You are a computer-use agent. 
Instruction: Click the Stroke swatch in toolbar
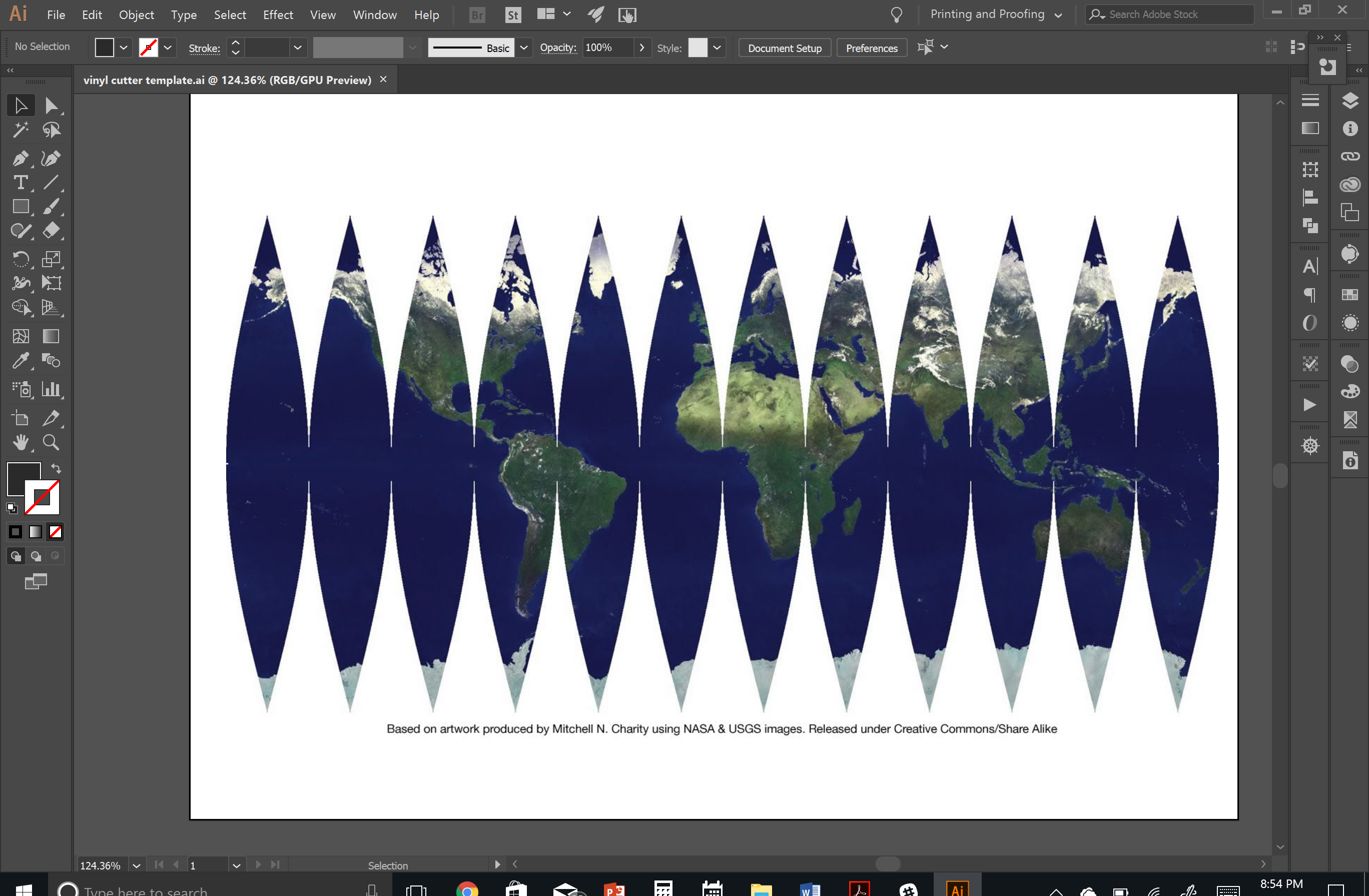point(42,497)
